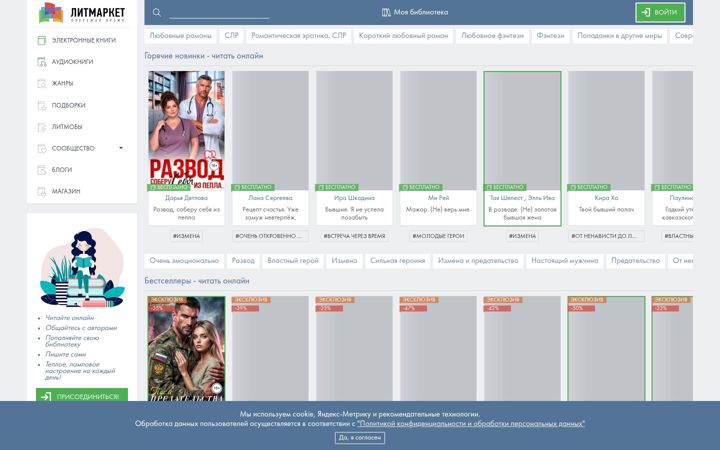
Task: Click the #ВСТРЕЧА ЧЕРЕЗ ВРЕМЯ hashtag
Action: point(354,236)
